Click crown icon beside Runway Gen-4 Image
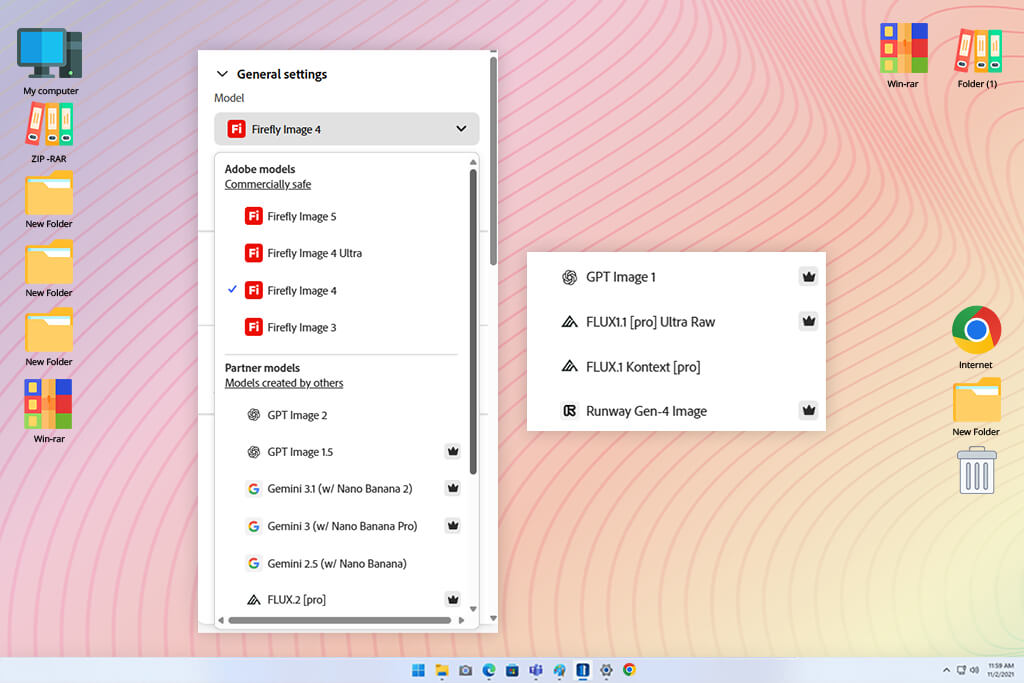Viewport: 1024px width, 683px height. click(808, 410)
